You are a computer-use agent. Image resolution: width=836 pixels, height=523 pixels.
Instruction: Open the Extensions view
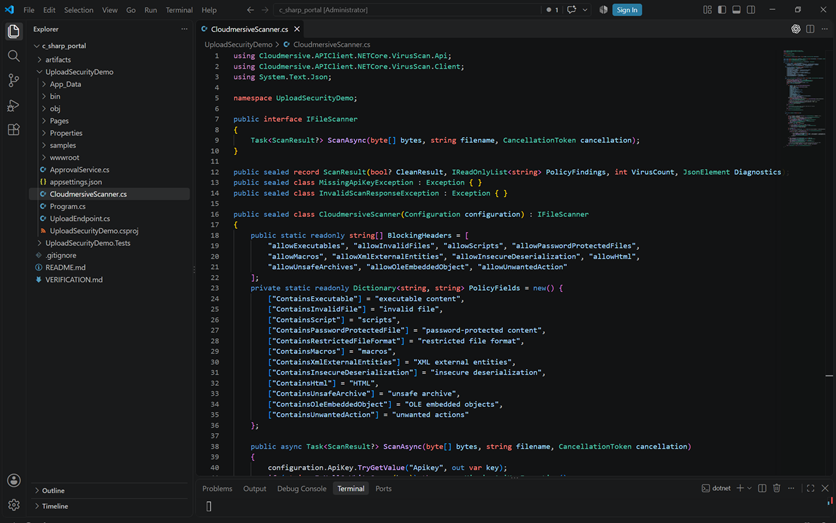click(x=14, y=130)
